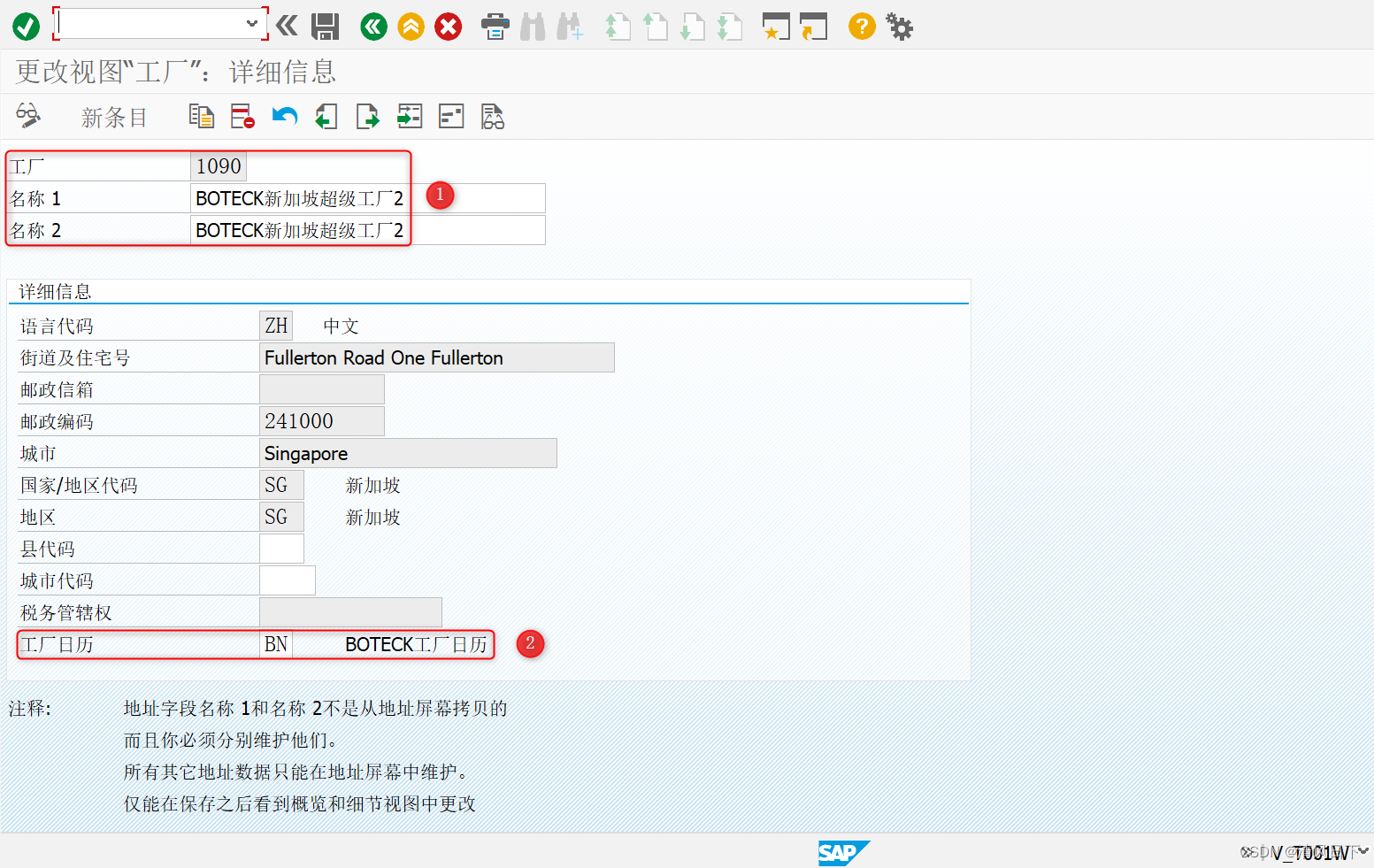Click the red Cancel icon
1374x868 pixels.
[448, 26]
